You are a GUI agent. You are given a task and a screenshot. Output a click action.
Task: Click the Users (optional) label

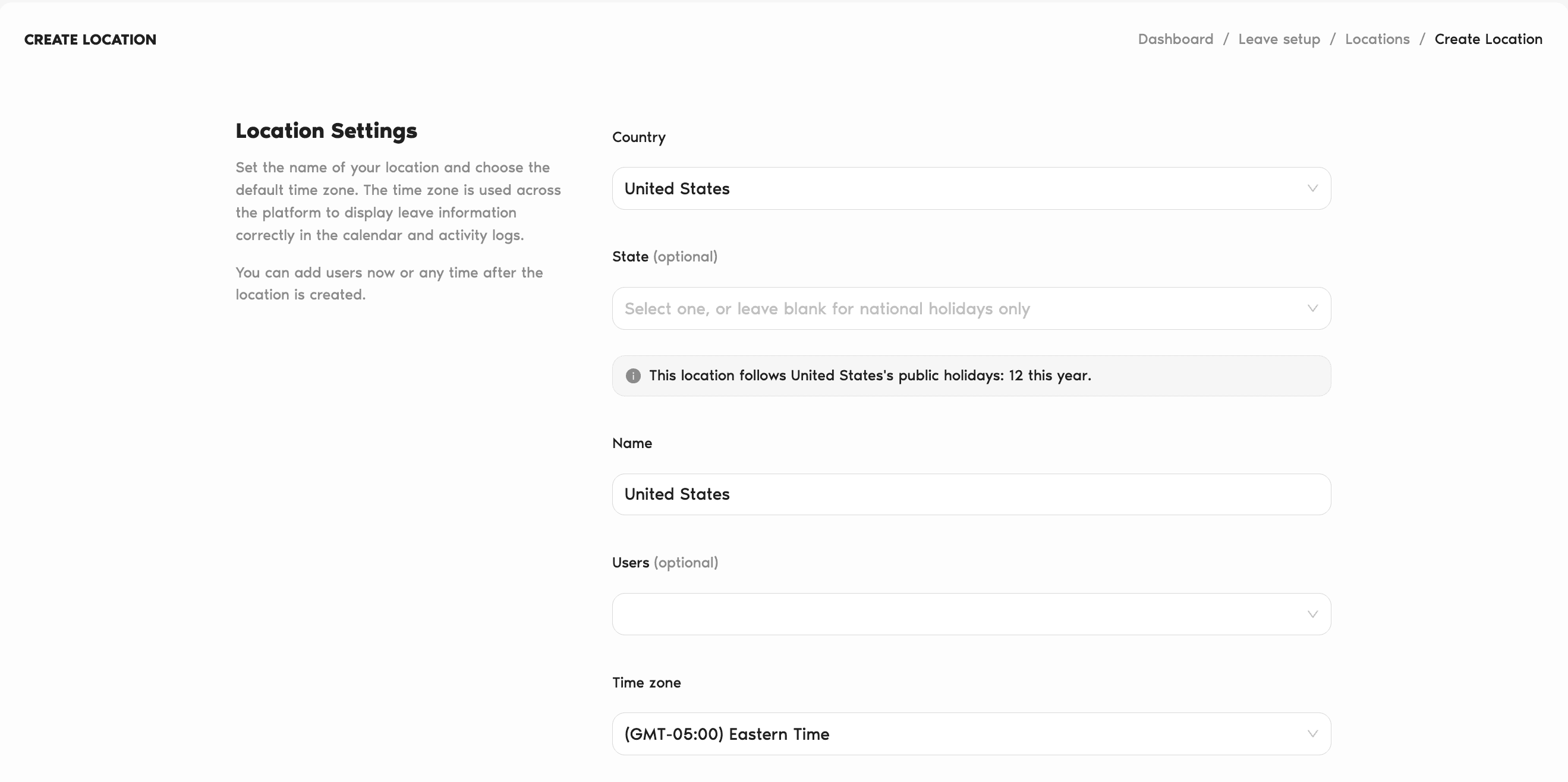(x=665, y=563)
